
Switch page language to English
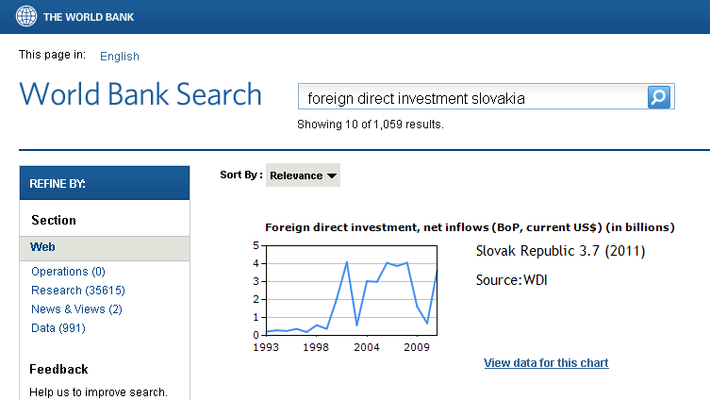pyautogui.click(x=120, y=56)
